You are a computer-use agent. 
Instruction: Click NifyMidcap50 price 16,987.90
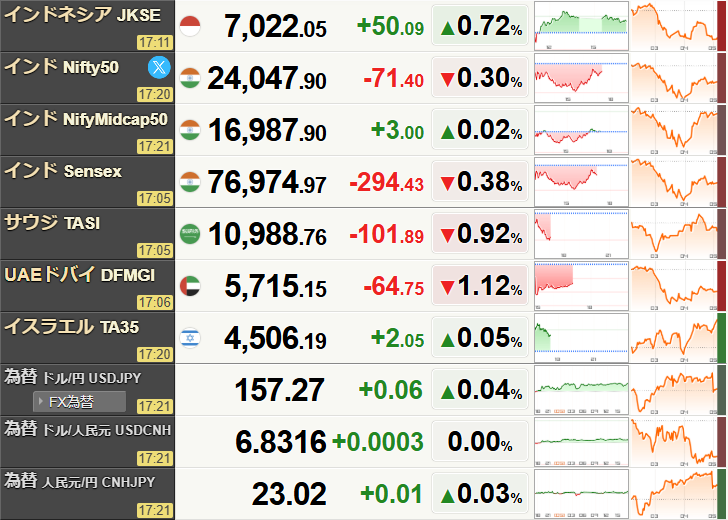pos(267,130)
